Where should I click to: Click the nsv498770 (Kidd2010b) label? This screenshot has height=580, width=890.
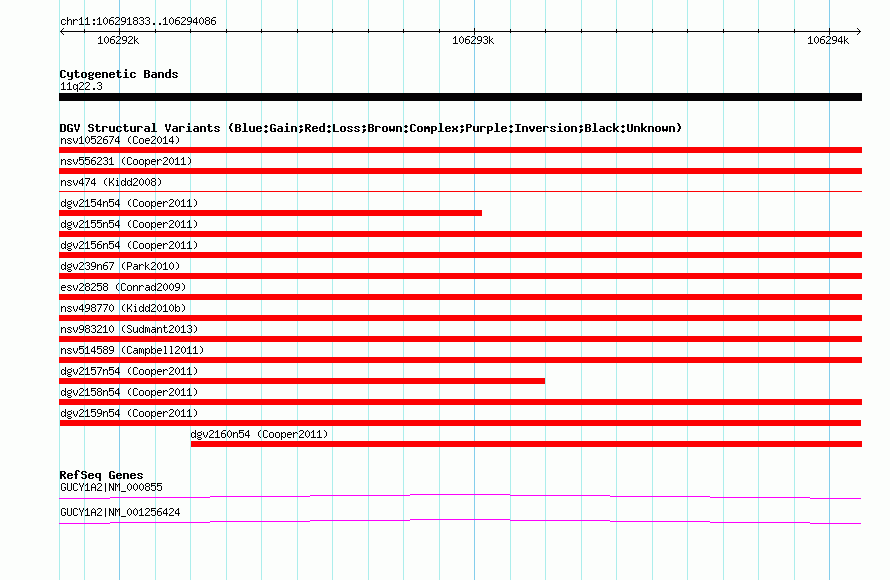(123, 308)
